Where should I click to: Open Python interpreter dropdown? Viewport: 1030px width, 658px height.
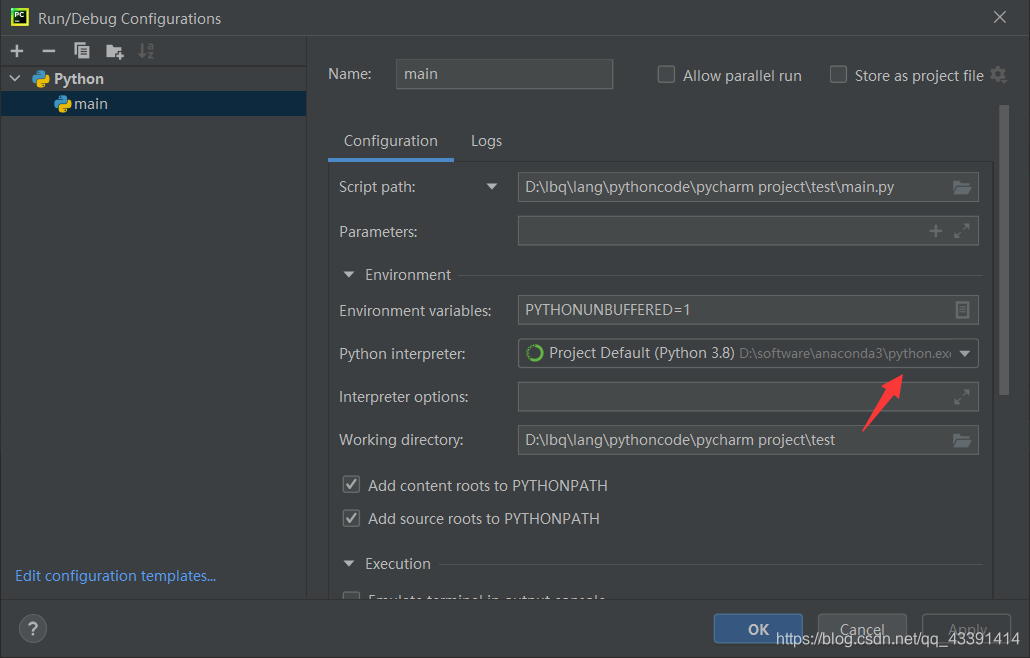pyautogui.click(x=964, y=353)
